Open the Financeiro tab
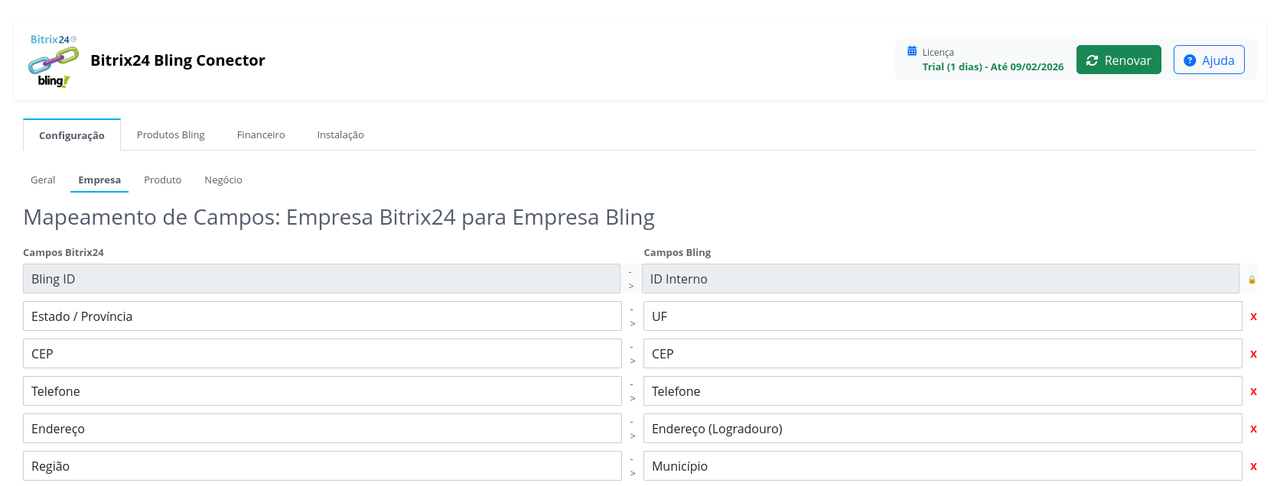 click(260, 135)
